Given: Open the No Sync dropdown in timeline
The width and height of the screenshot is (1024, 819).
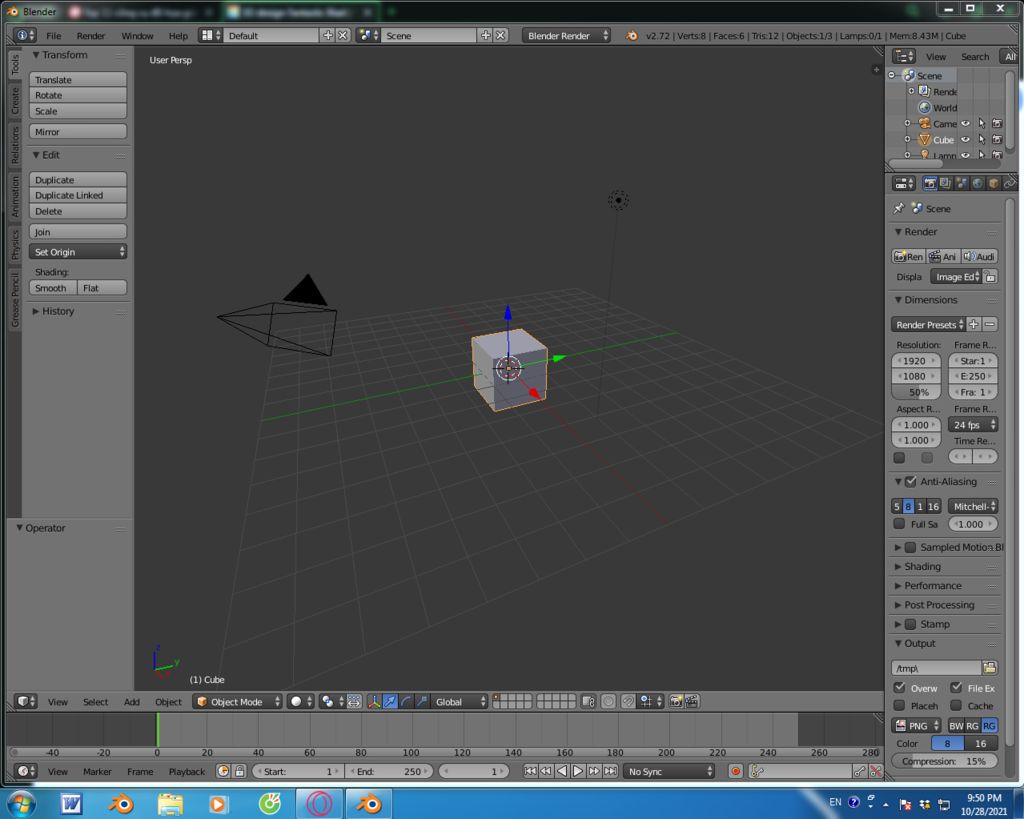Looking at the screenshot, I should 669,771.
